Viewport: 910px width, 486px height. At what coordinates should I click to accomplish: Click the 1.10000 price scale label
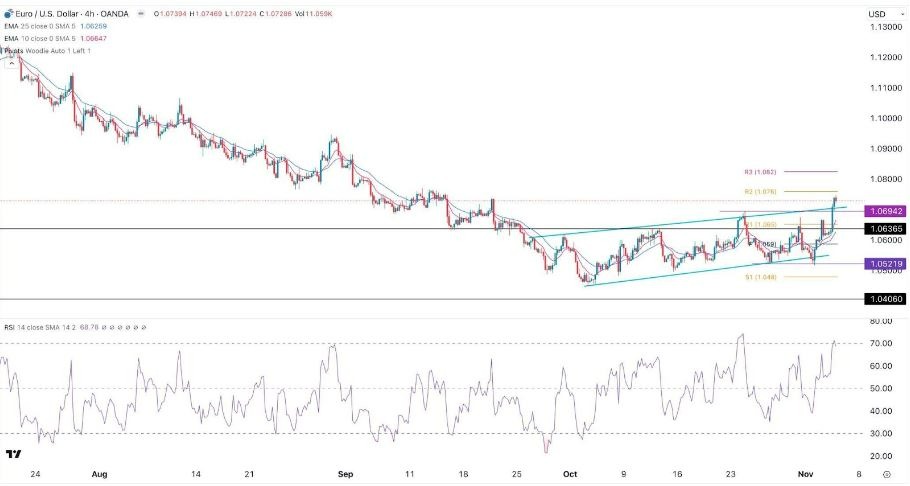[885, 118]
